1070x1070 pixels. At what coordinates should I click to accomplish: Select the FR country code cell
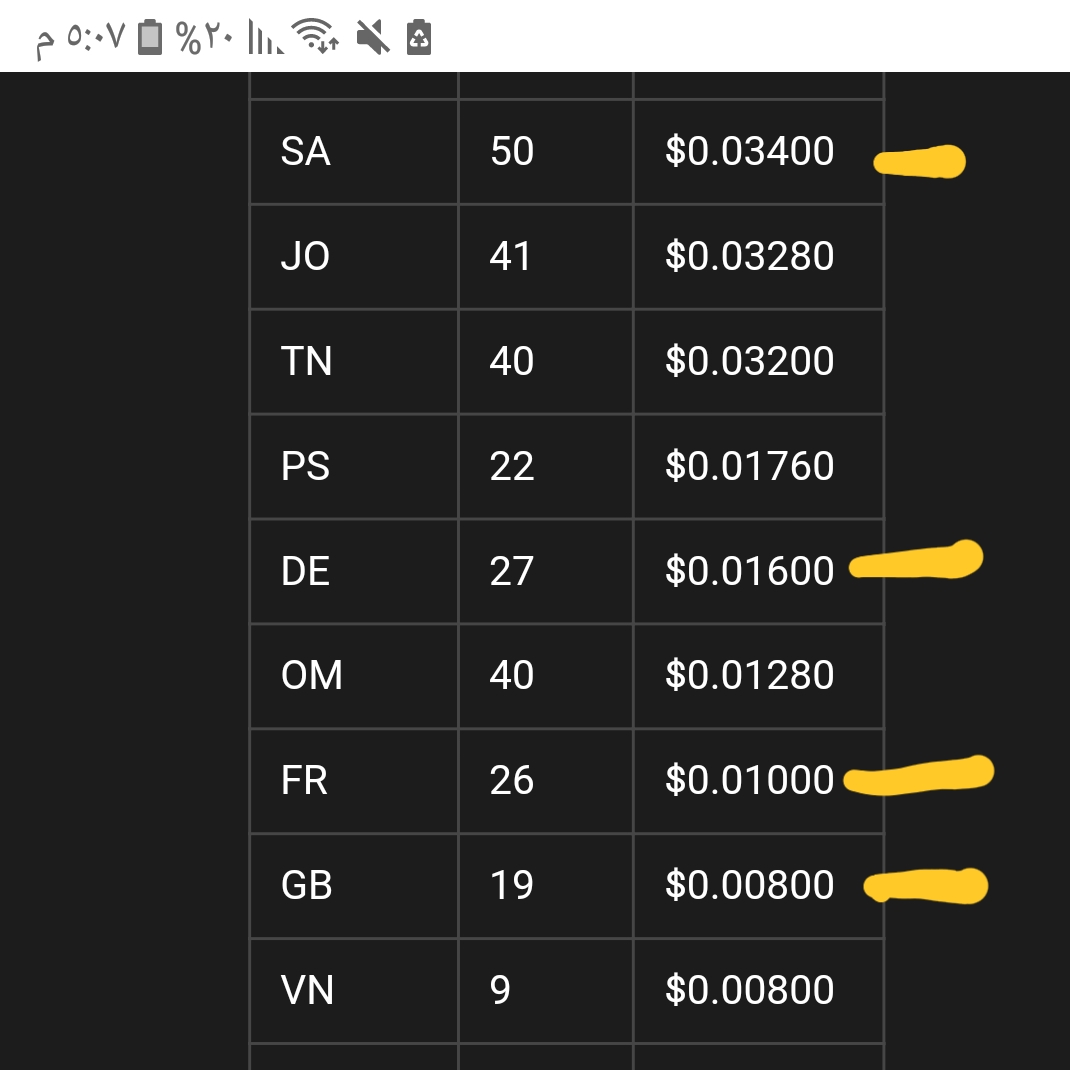click(x=304, y=781)
